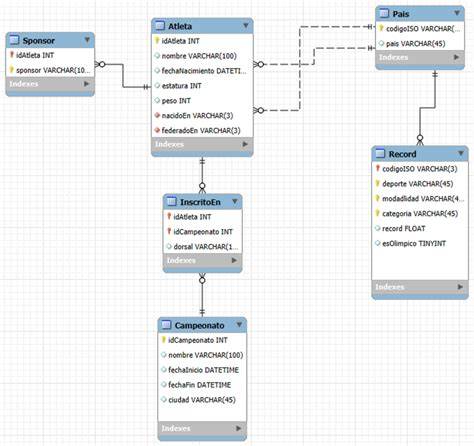
Task: Collapse the Pais table with its header arrow
Action: point(457,13)
